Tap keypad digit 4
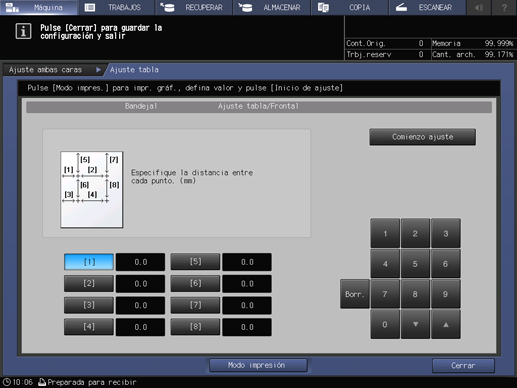The width and height of the screenshot is (517, 388). 385,264
